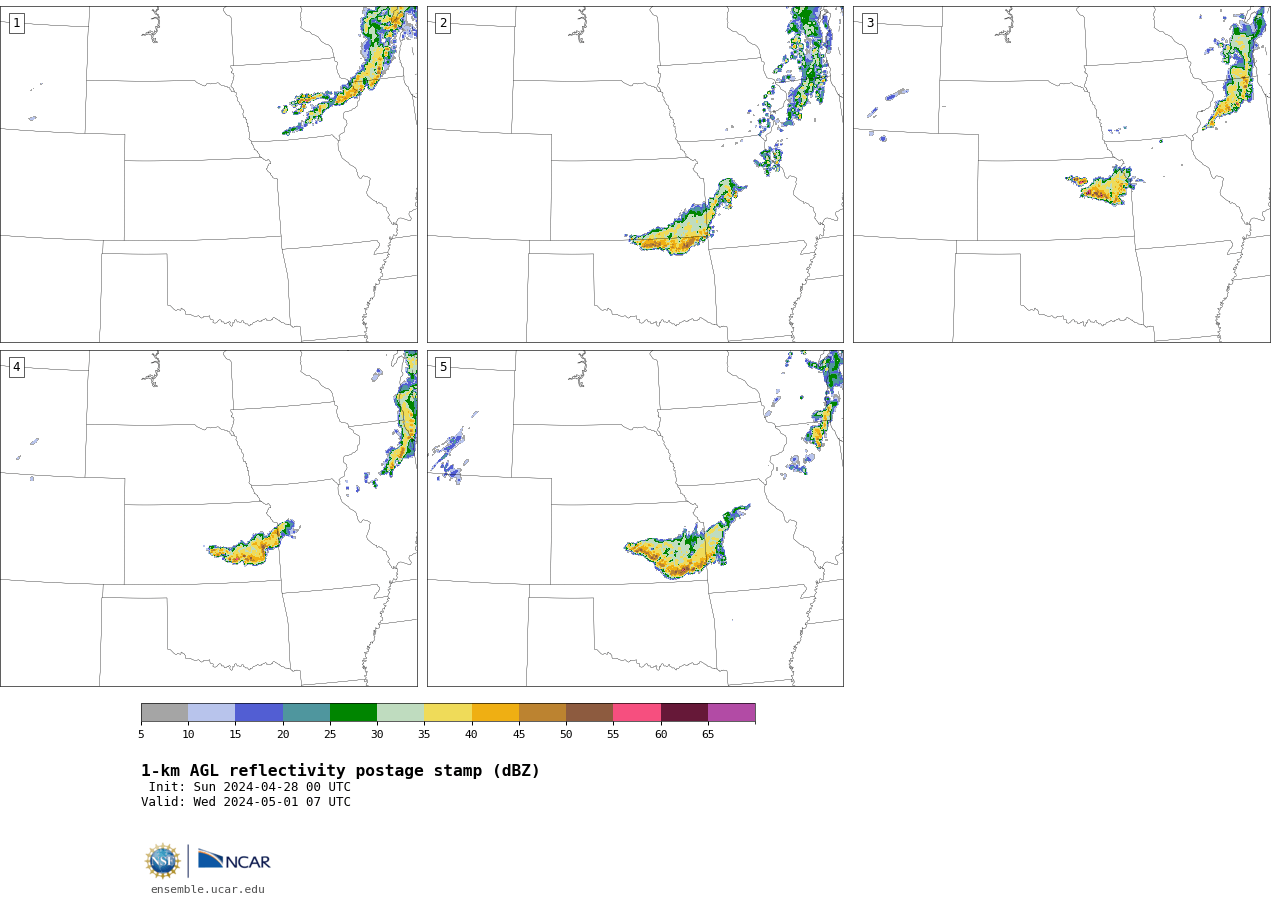
Task: Click the colorbar tick label 35
Action: pos(424,735)
